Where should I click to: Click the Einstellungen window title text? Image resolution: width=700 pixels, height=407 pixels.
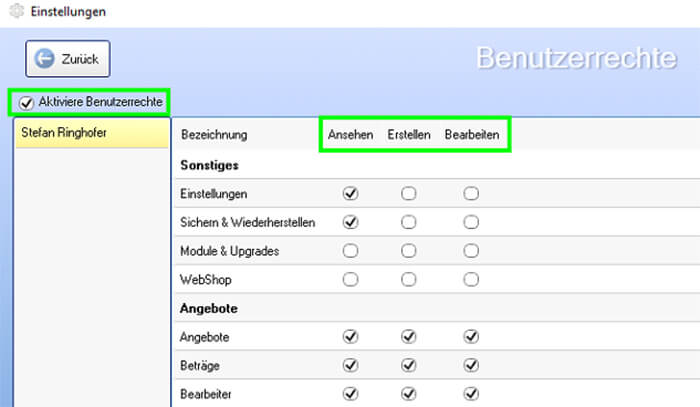tap(68, 12)
